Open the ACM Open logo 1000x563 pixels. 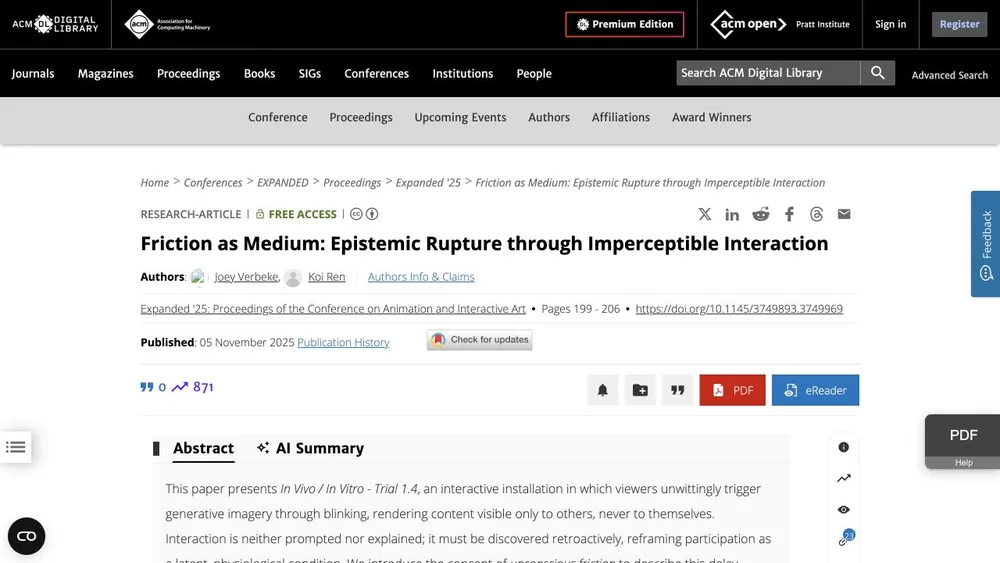tap(748, 24)
